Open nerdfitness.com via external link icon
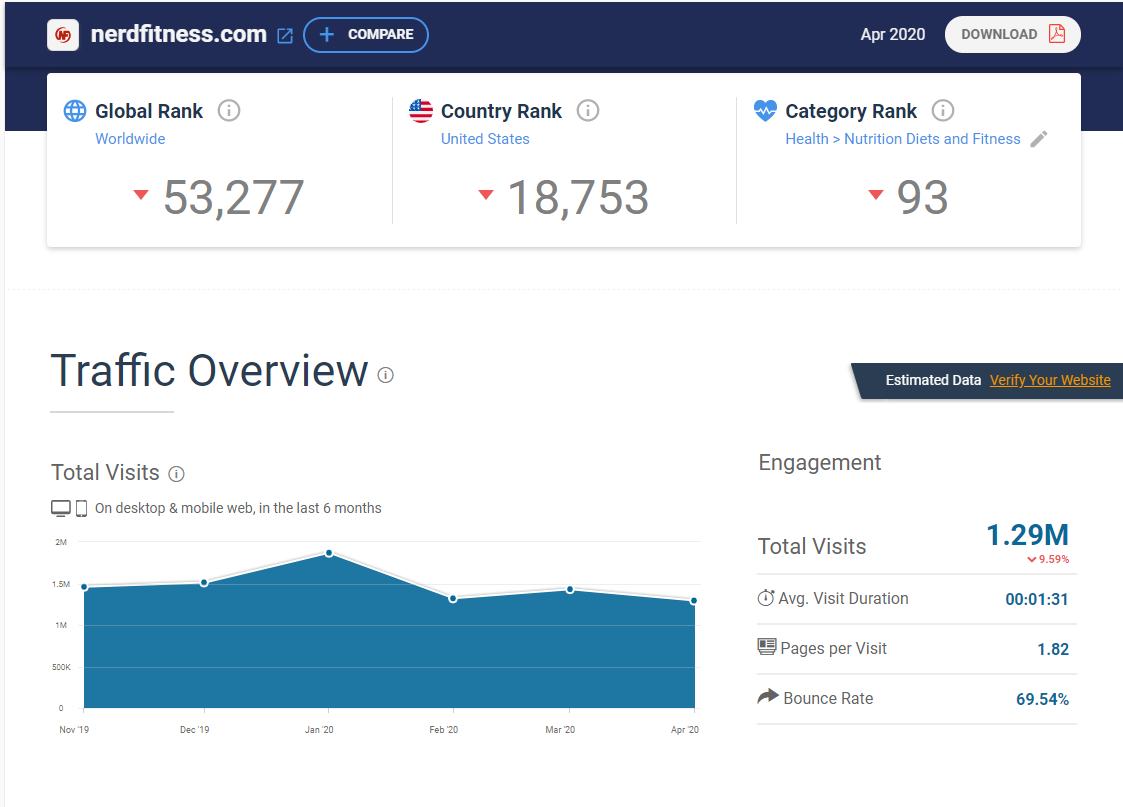1123x807 pixels. [x=285, y=36]
